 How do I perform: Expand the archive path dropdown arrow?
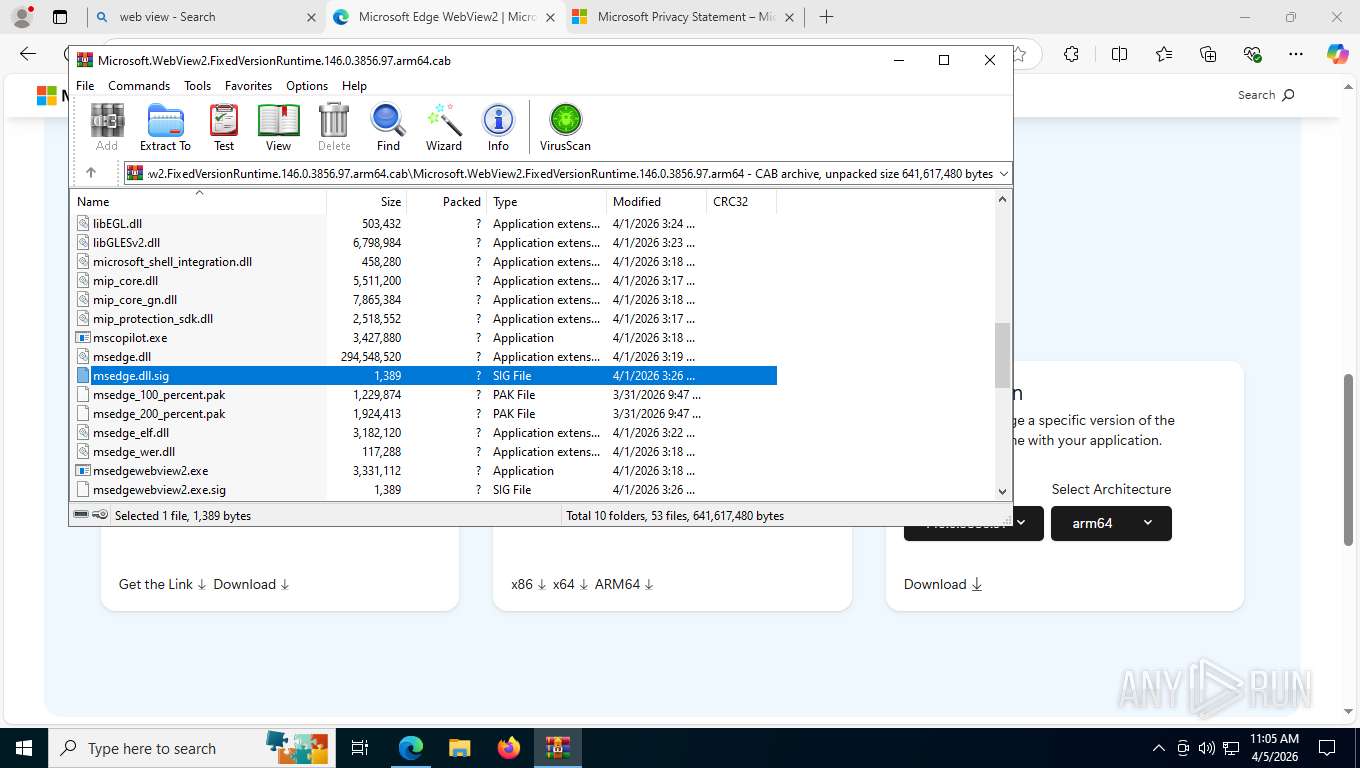point(1004,173)
